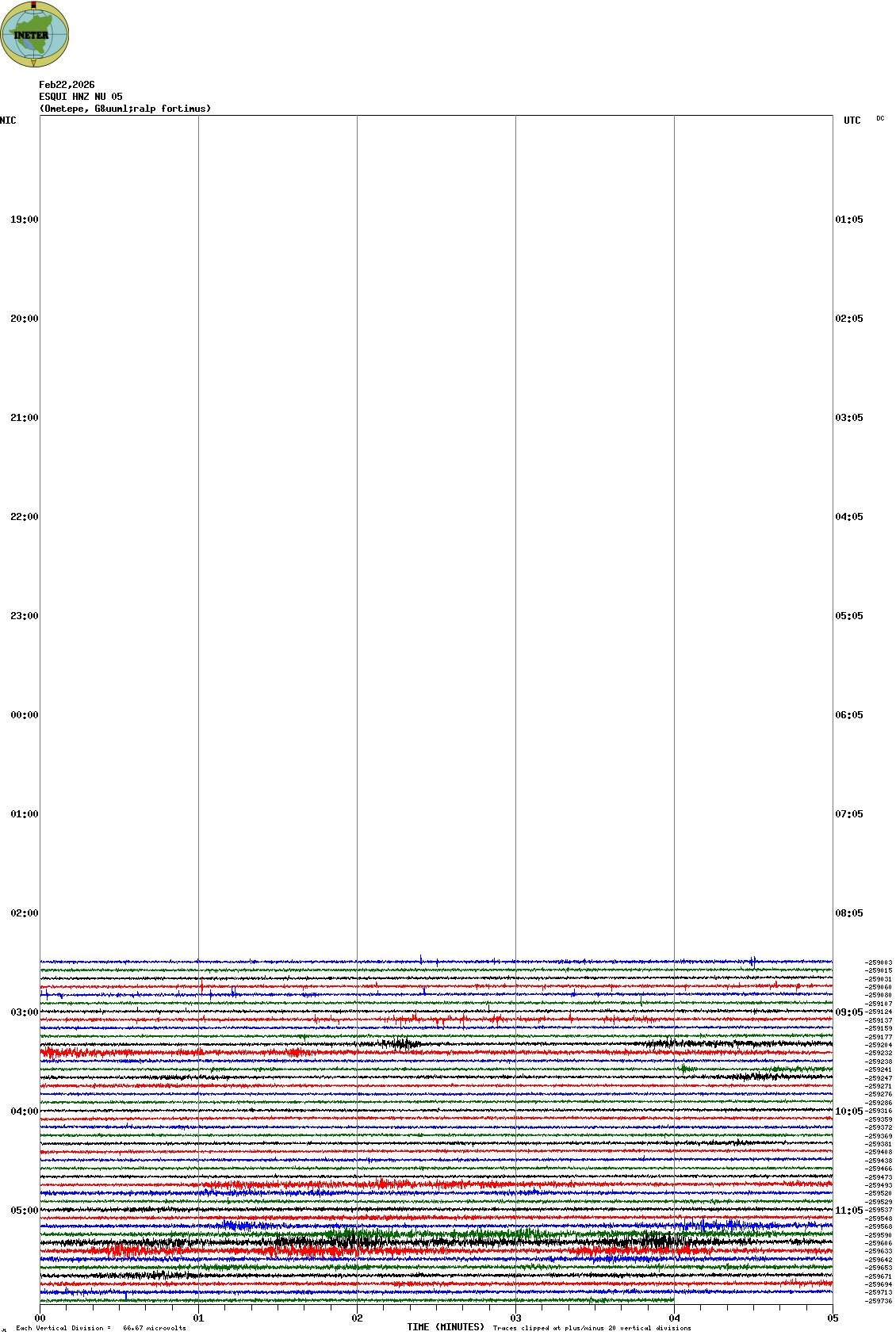896x1339 pixels.
Task: Select the ESQUI HNZ NU 05 station label
Action: (81, 97)
